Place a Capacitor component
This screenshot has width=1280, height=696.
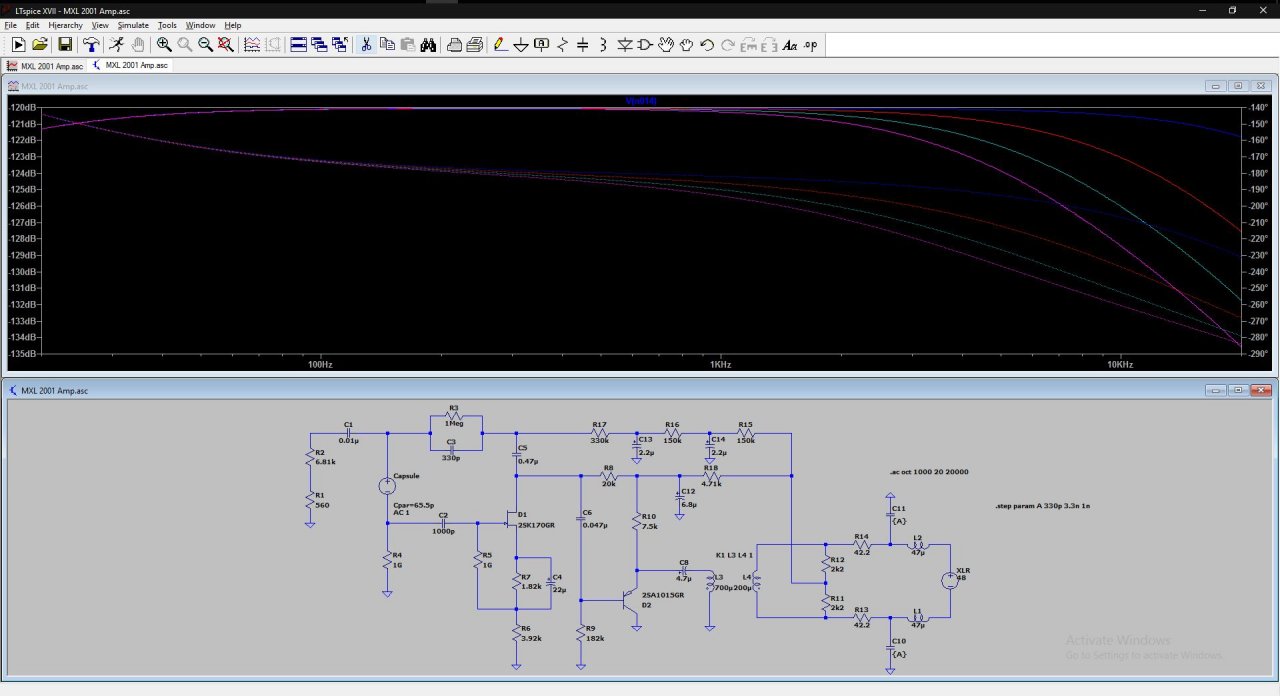[583, 45]
